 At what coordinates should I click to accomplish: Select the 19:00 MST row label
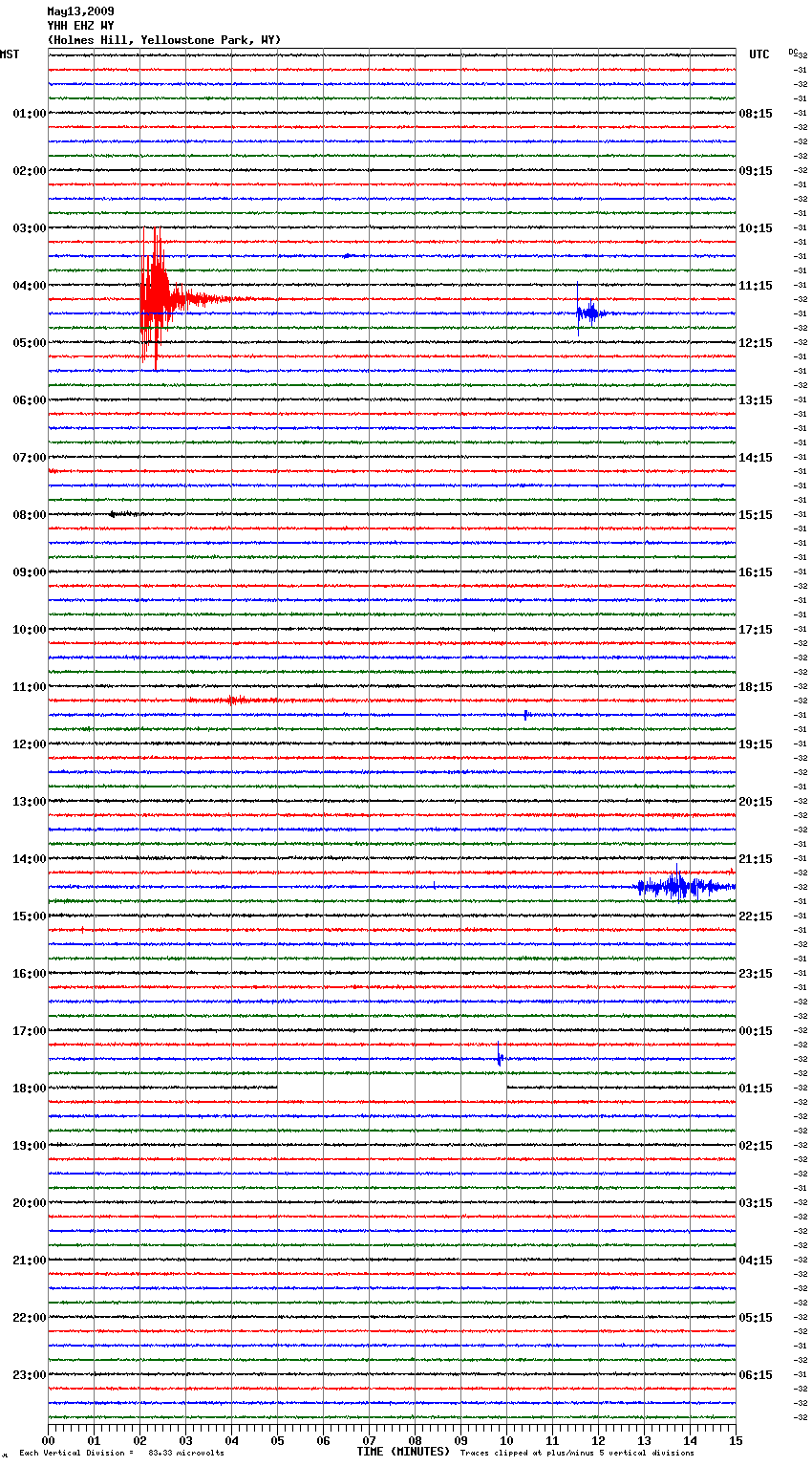click(x=30, y=1146)
